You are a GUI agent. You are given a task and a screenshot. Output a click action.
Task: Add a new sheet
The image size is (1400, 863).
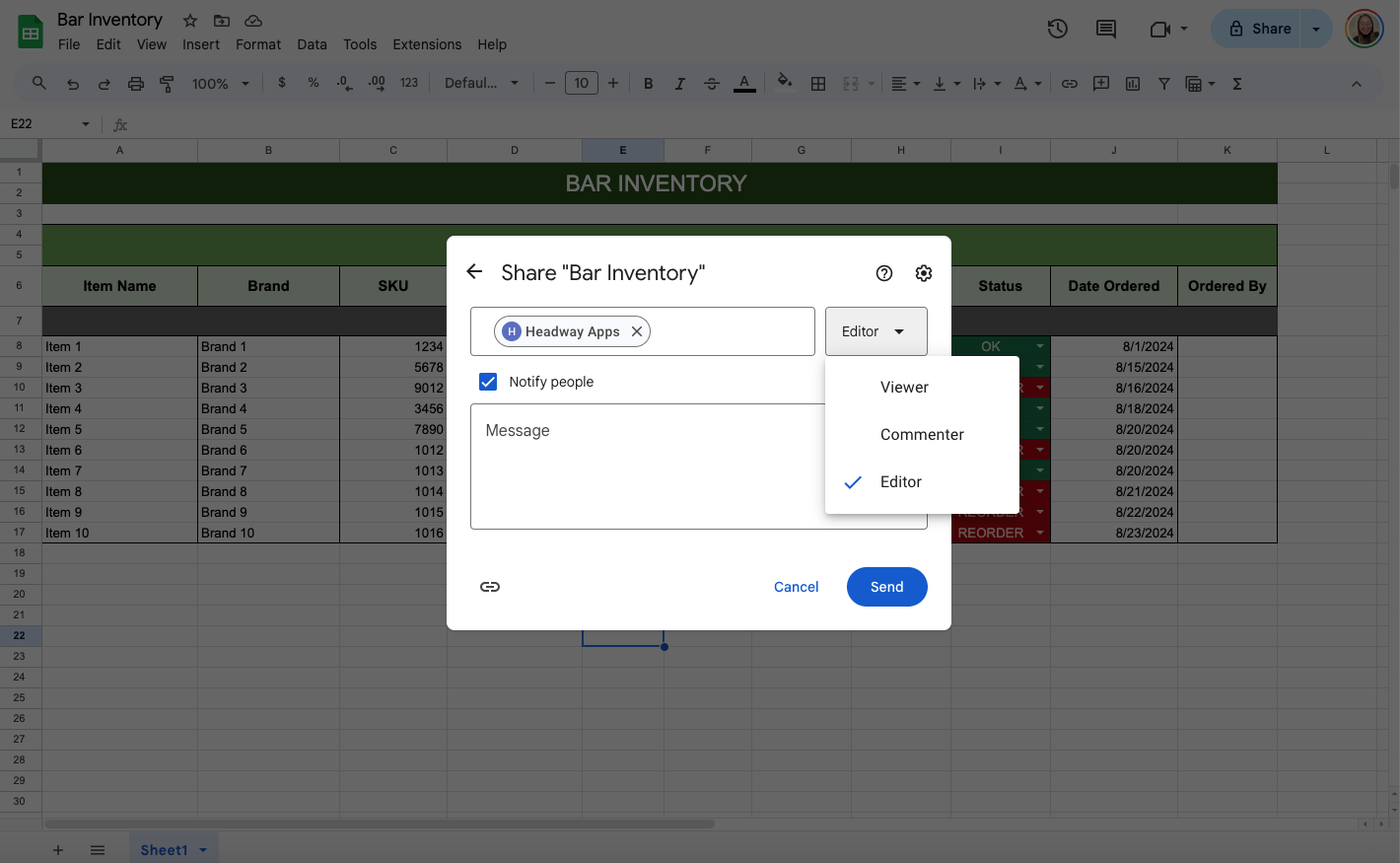coord(58,850)
